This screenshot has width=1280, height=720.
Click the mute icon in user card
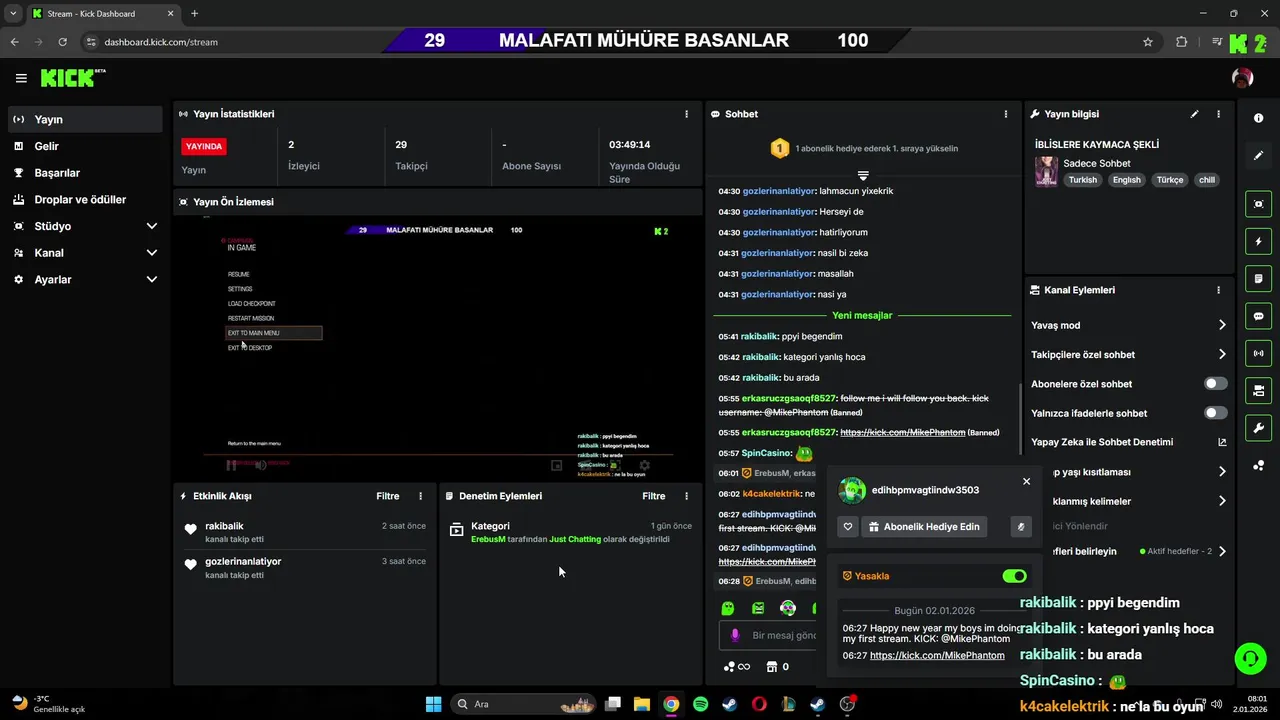pos(1021,526)
